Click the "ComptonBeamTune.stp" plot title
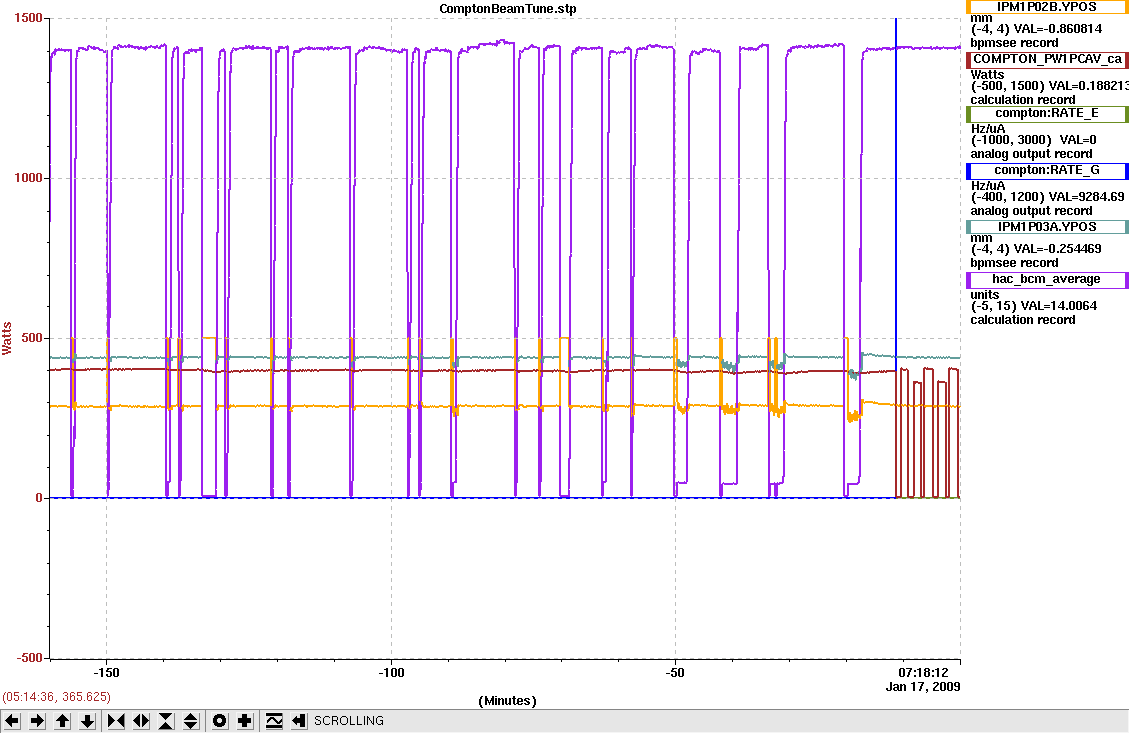This screenshot has width=1129, height=733. (x=508, y=9)
